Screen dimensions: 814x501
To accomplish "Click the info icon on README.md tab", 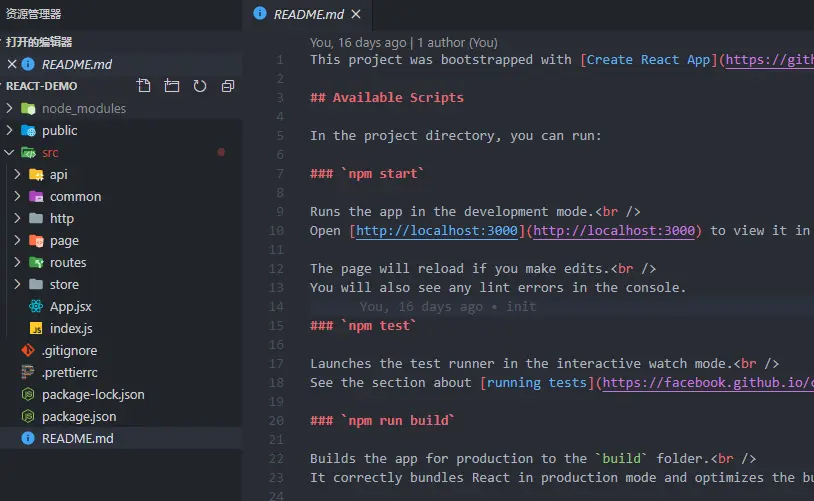I will pyautogui.click(x=260, y=13).
